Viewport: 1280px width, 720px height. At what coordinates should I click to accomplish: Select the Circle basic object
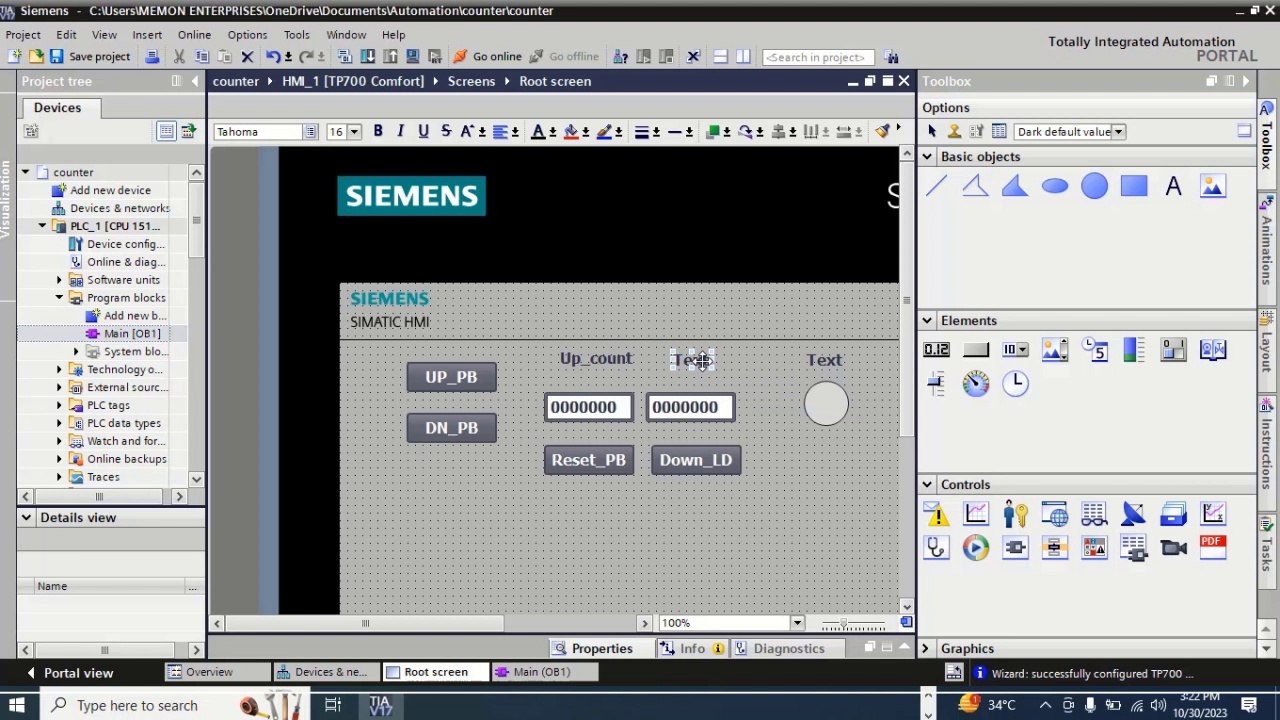pos(1094,186)
